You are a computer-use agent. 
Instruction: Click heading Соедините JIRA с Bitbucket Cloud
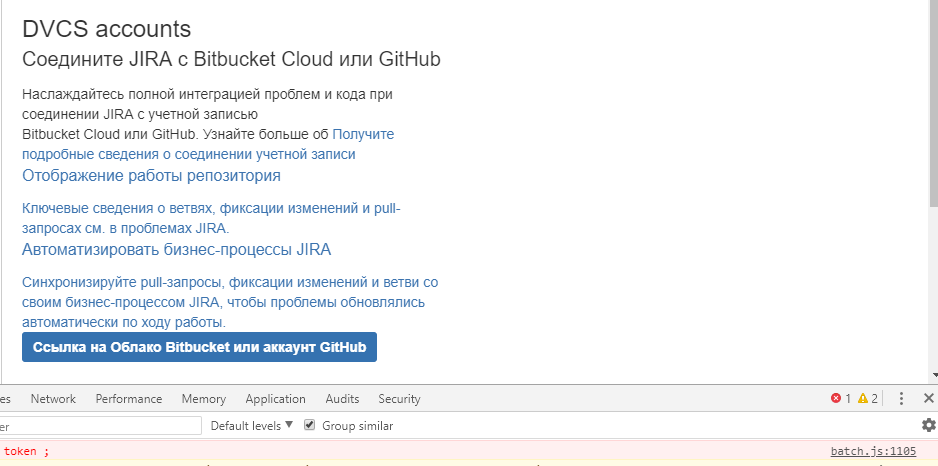231,59
